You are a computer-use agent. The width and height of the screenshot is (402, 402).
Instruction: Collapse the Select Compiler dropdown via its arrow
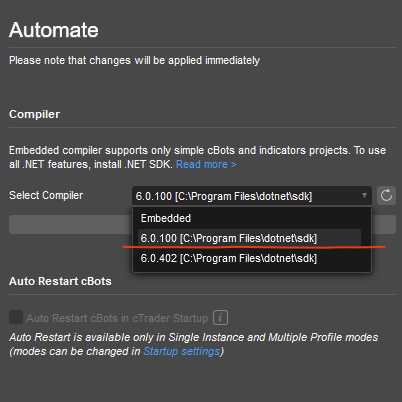(x=364, y=195)
